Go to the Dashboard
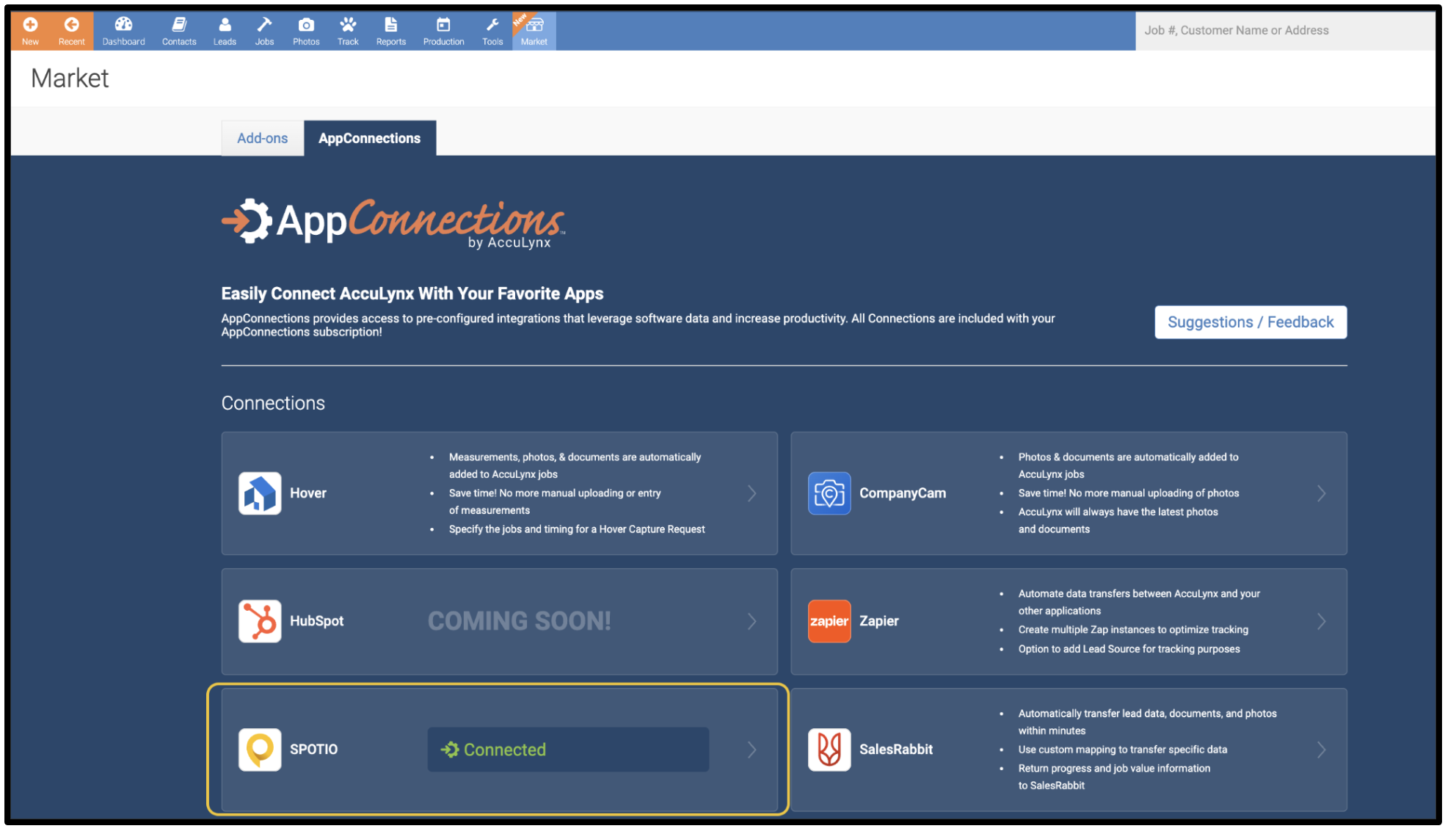This screenshot has width=1456, height=834. tap(124, 31)
